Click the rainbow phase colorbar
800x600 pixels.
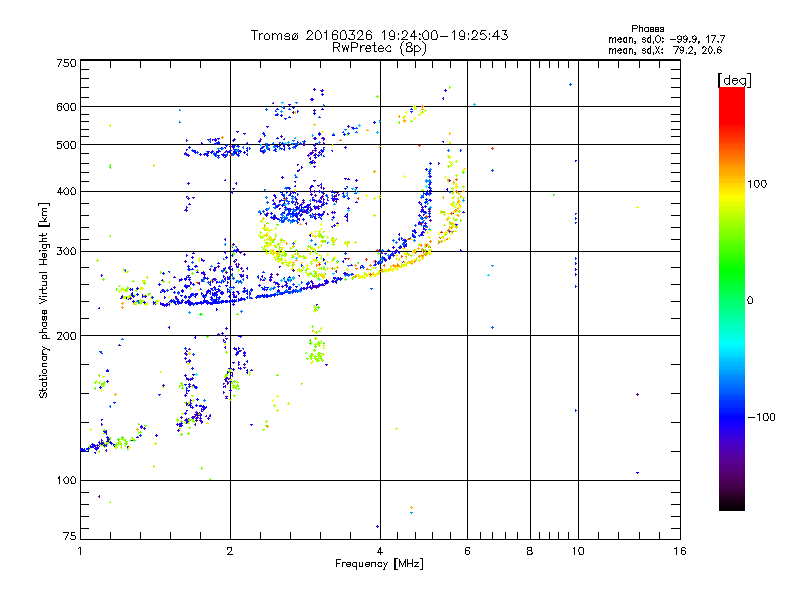tap(732, 298)
